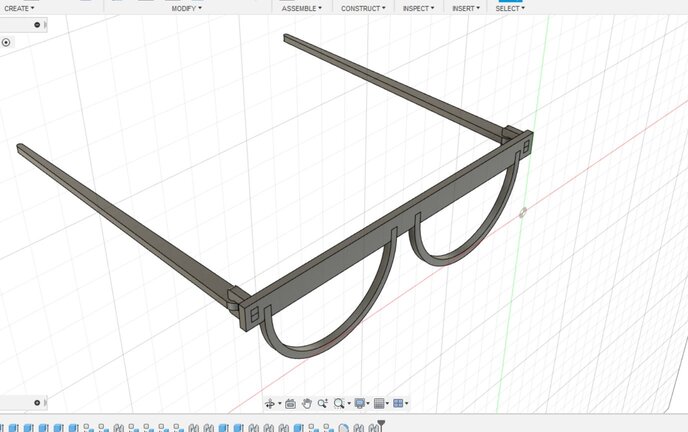Select first component feature in the timeline
This screenshot has width=688, height=432.
[89, 427]
